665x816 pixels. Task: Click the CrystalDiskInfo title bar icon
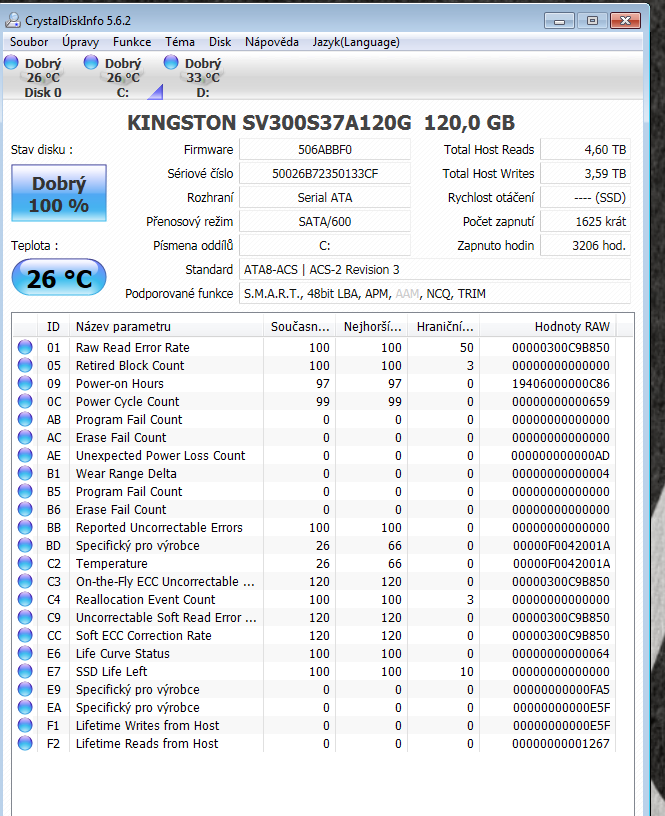click(x=12, y=20)
